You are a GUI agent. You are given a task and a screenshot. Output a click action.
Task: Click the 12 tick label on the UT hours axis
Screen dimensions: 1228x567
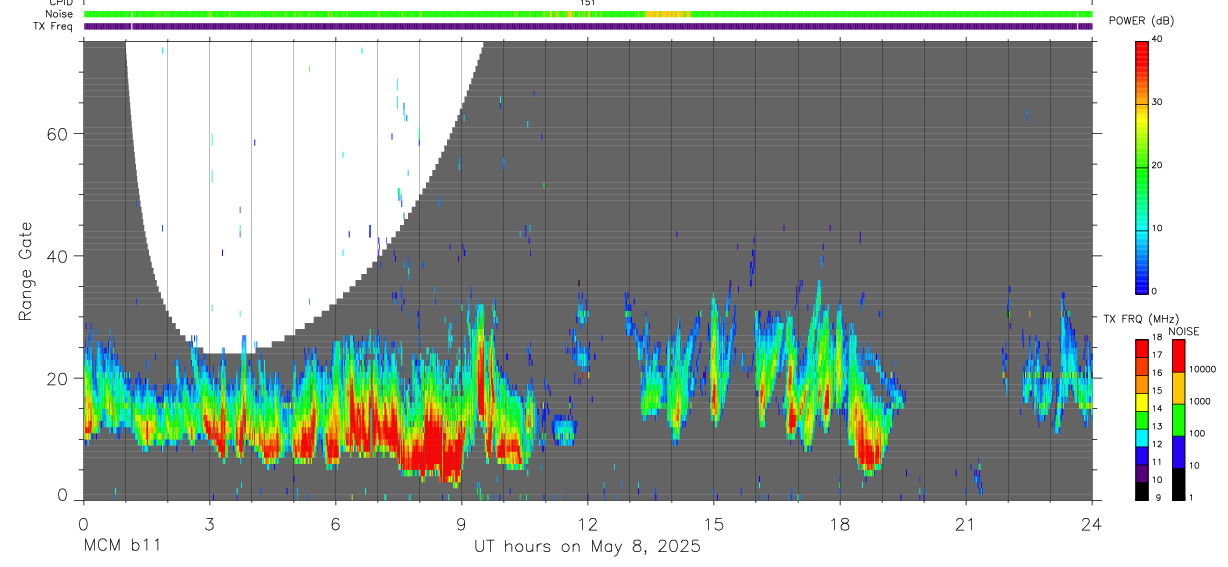click(x=587, y=525)
